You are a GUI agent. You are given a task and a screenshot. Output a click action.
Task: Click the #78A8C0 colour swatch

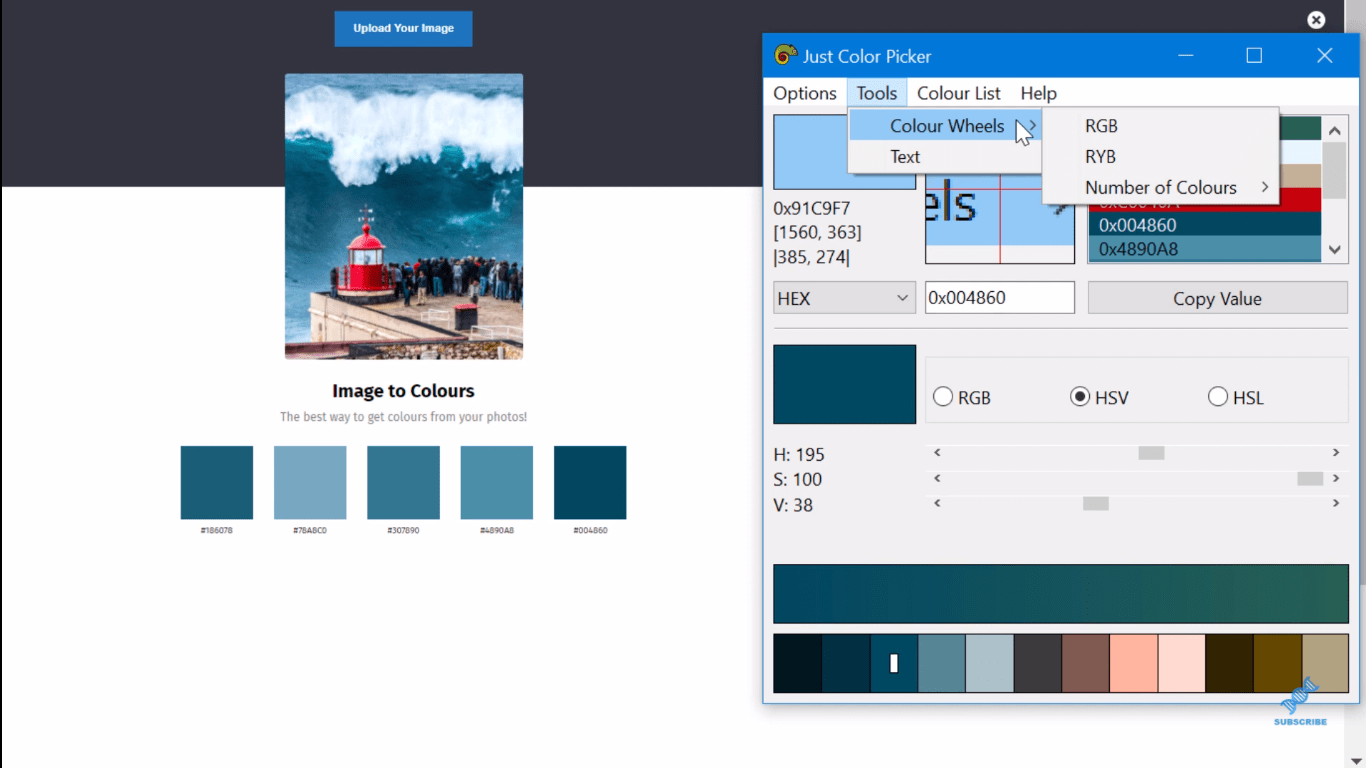tap(310, 483)
